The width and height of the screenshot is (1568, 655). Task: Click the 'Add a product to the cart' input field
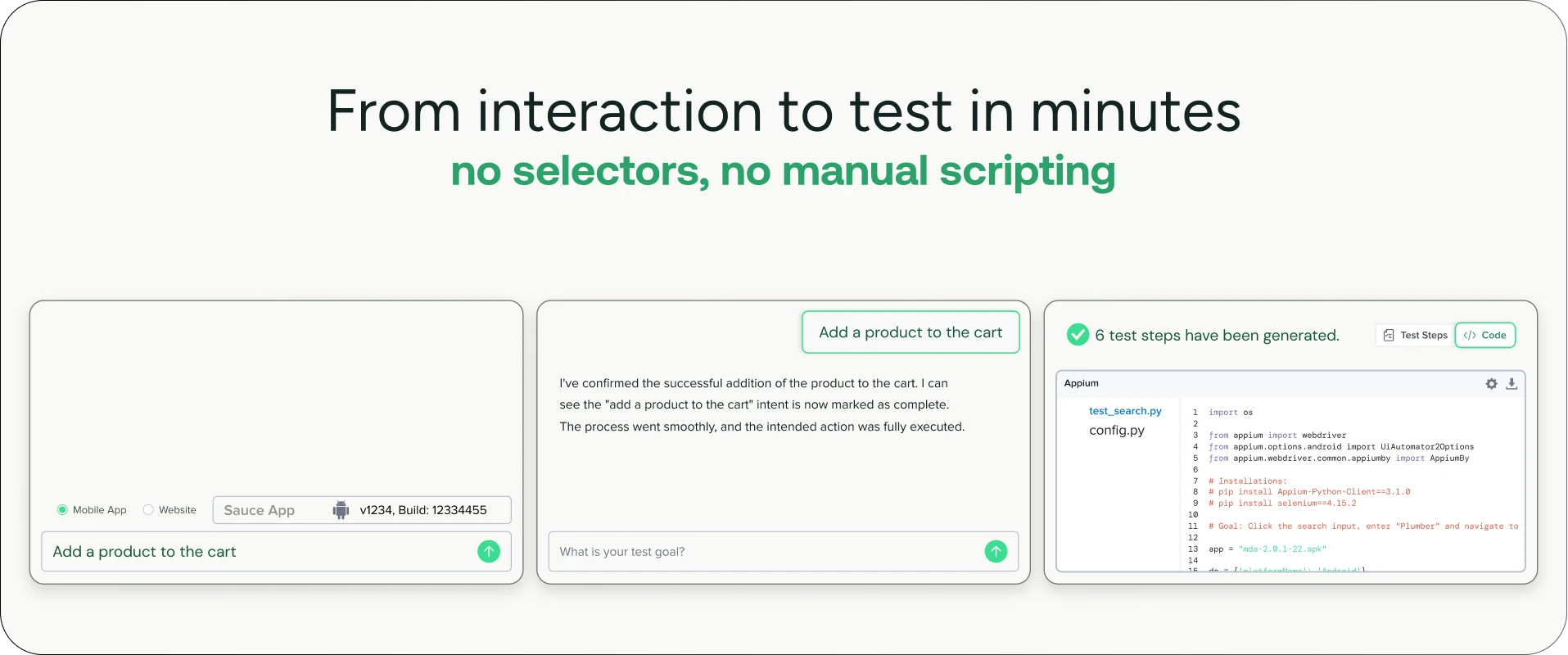(276, 552)
